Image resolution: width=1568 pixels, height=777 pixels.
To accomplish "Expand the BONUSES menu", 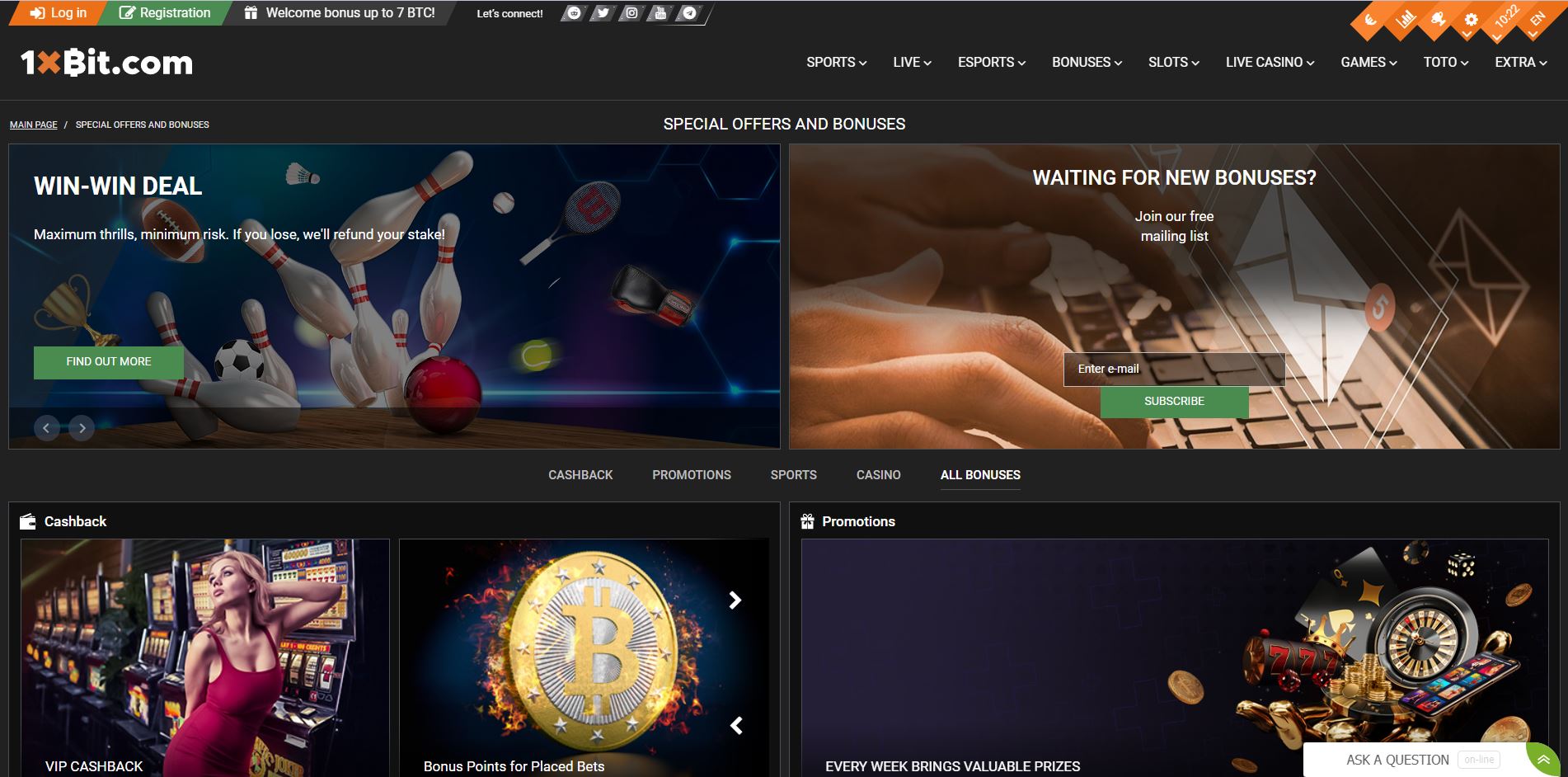I will (1087, 63).
